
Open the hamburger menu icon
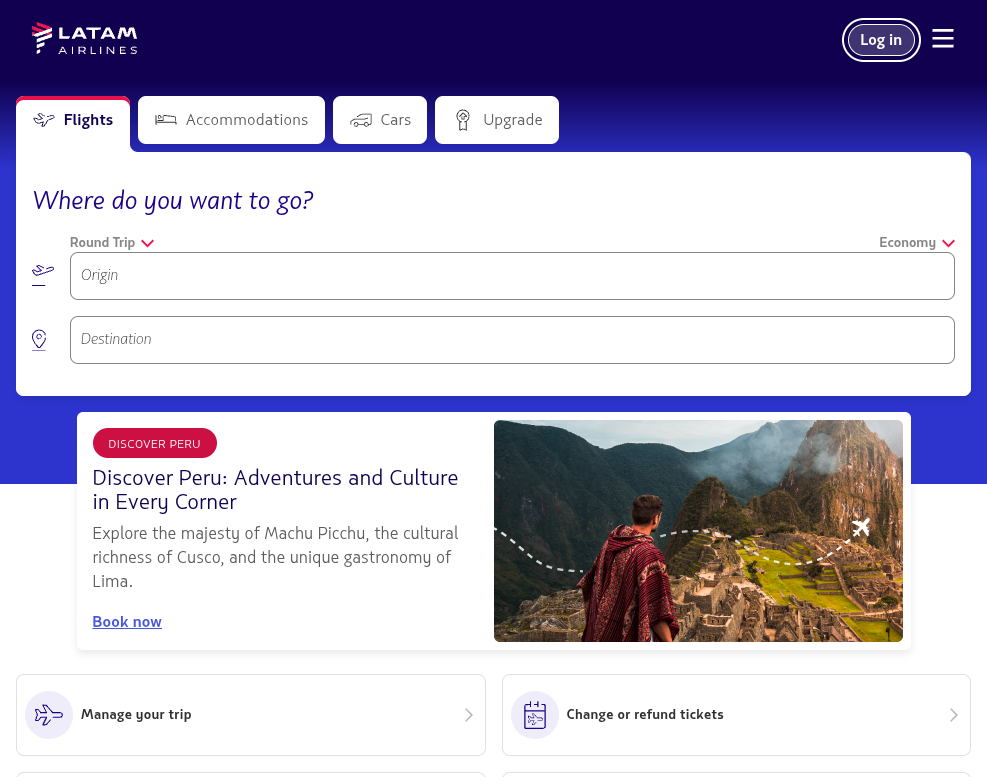tap(942, 39)
